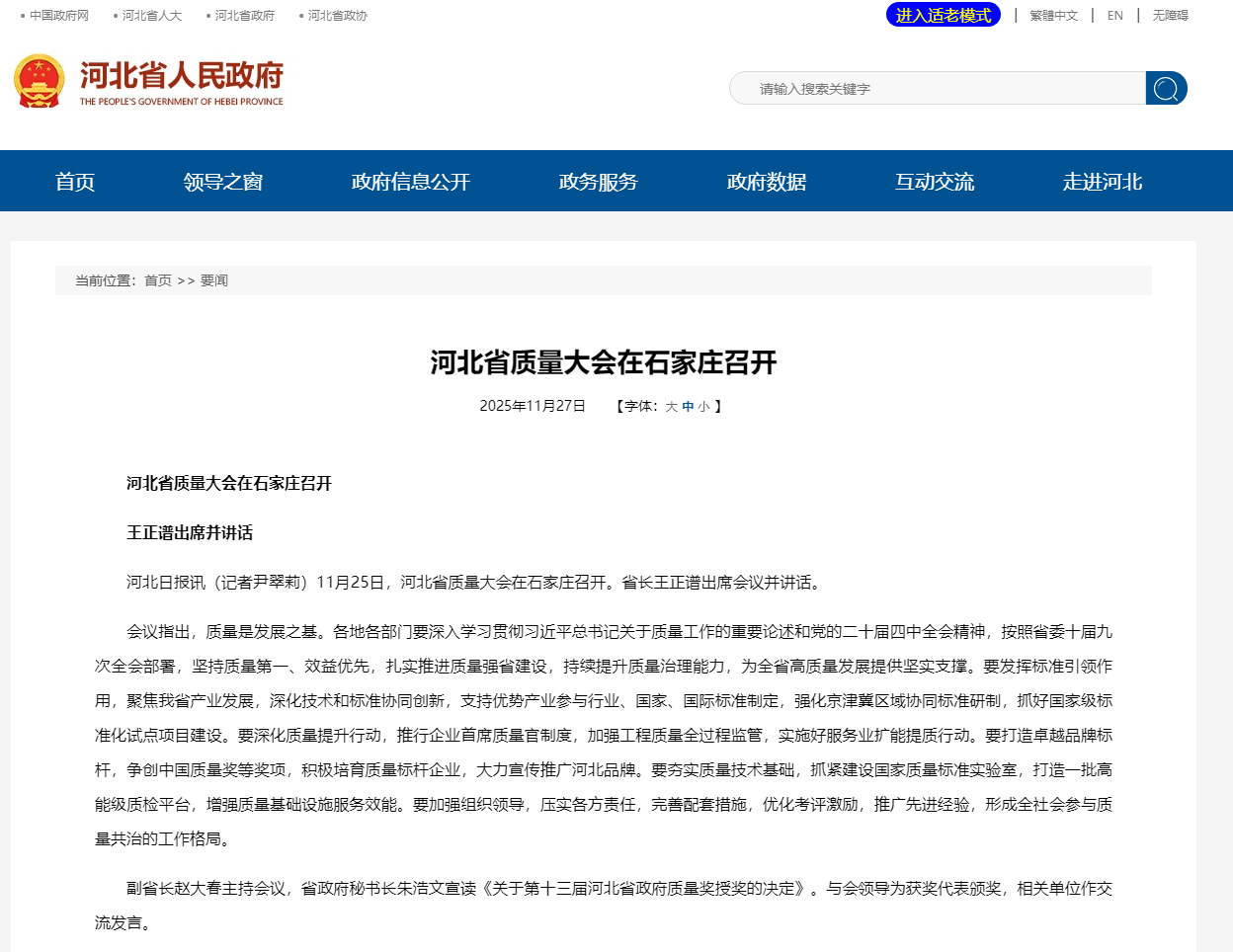Set font size to large (大)
The height and width of the screenshot is (952, 1233).
(x=671, y=407)
